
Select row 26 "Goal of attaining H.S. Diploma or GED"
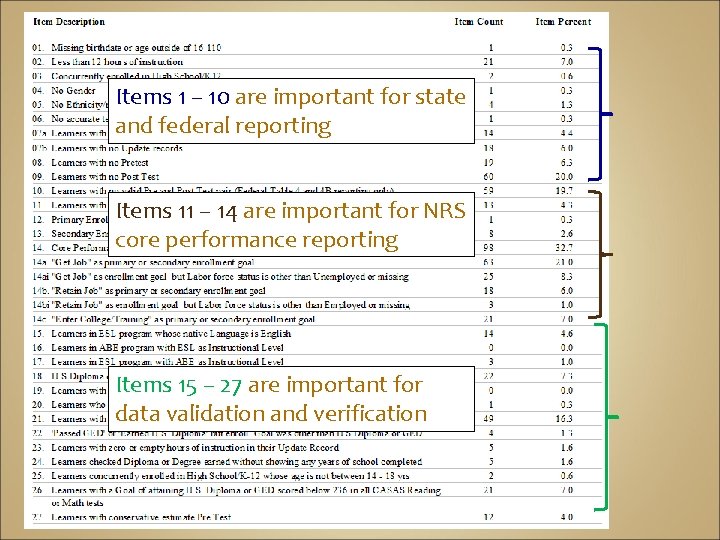pyautogui.click(x=317, y=496)
